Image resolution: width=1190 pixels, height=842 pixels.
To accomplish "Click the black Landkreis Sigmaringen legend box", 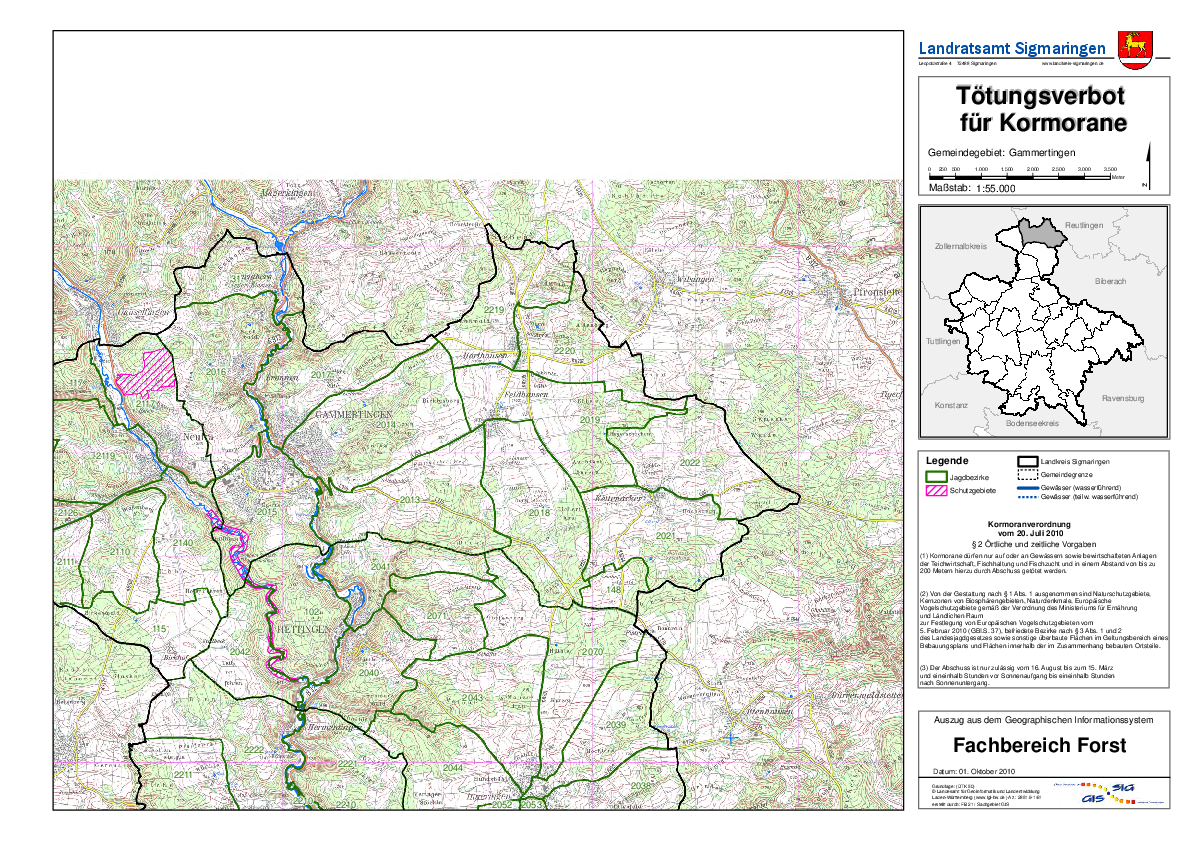I will pos(1027,462).
